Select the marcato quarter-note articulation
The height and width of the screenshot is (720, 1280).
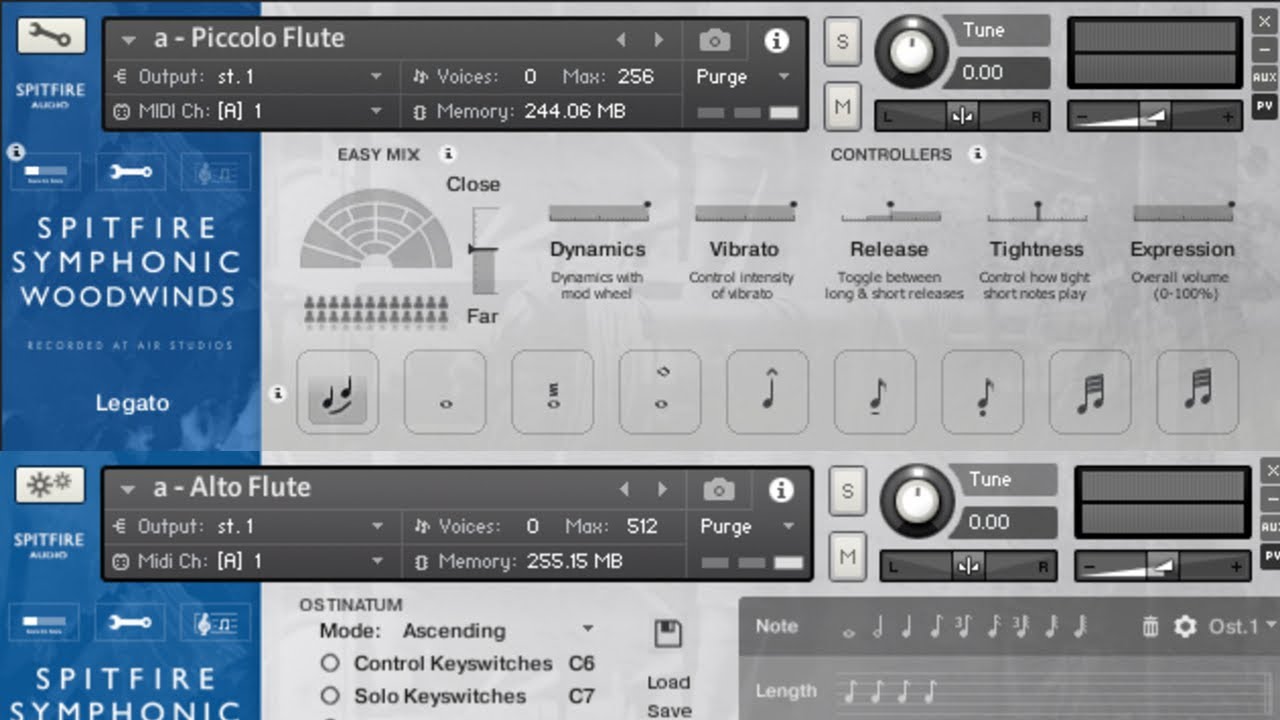click(x=768, y=392)
